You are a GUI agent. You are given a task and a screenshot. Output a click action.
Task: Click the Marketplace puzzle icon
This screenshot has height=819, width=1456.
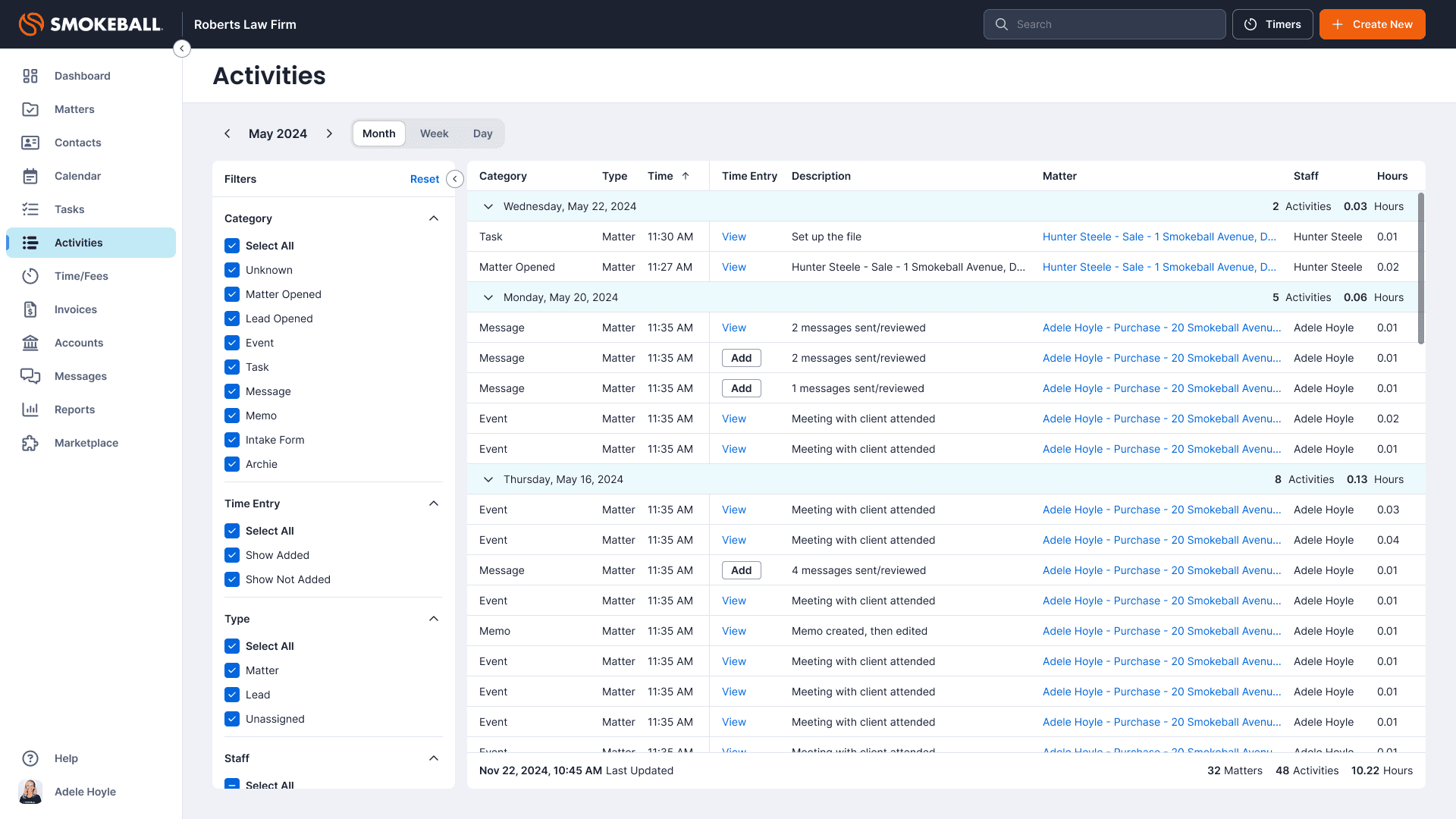click(x=30, y=443)
